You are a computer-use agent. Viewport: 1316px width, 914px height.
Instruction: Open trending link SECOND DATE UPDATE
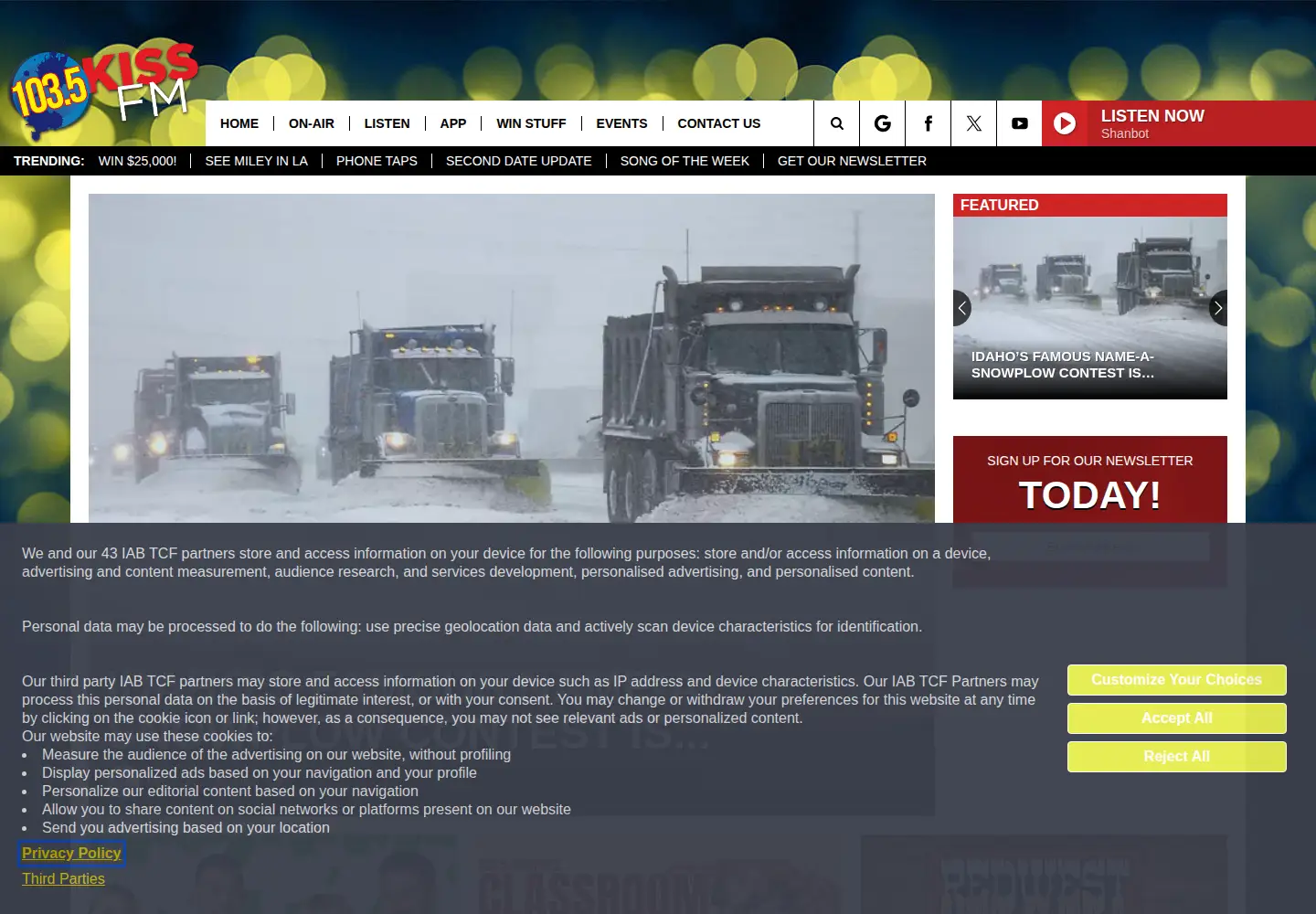pos(519,161)
